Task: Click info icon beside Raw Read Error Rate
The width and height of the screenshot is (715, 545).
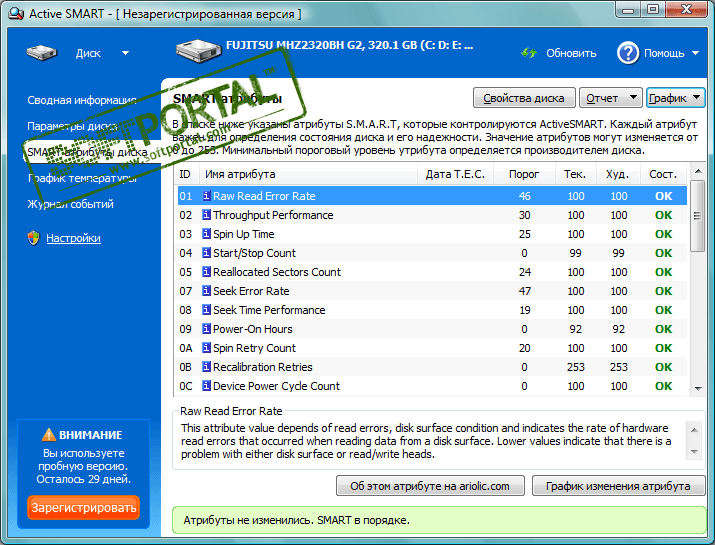Action: (x=207, y=196)
